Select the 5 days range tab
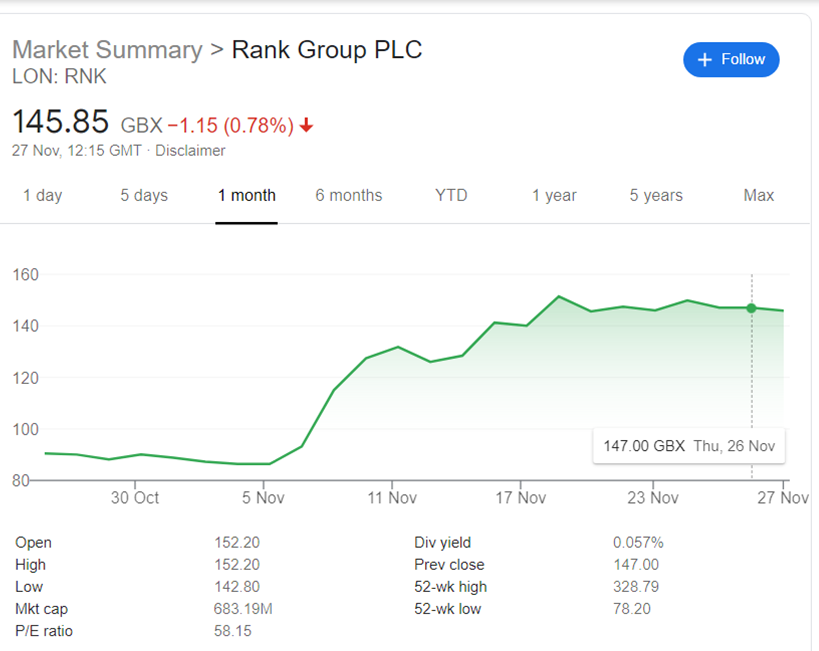This screenshot has width=819, height=651. (x=144, y=195)
